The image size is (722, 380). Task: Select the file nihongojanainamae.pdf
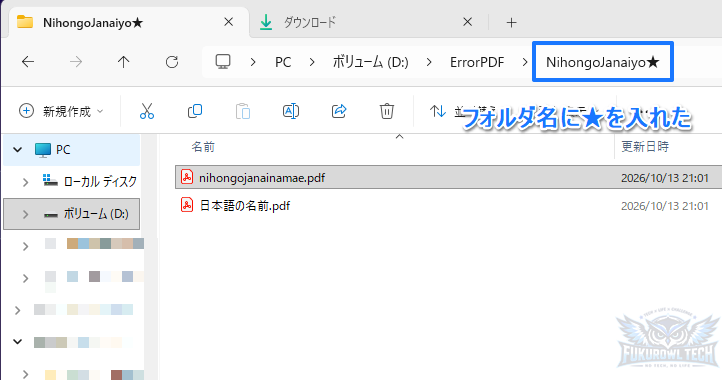[x=262, y=178]
